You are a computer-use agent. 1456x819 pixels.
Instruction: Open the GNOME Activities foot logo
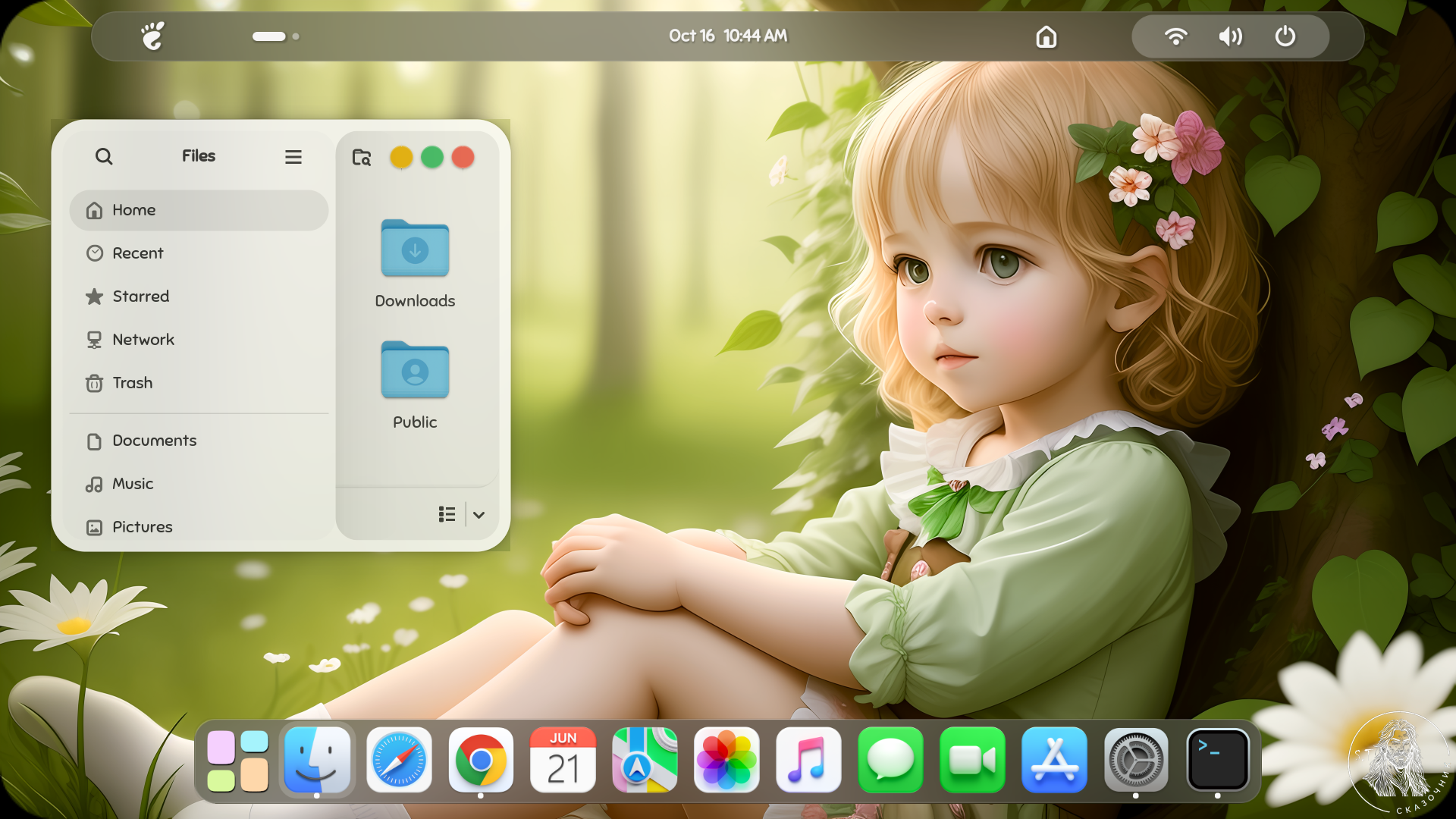[152, 36]
